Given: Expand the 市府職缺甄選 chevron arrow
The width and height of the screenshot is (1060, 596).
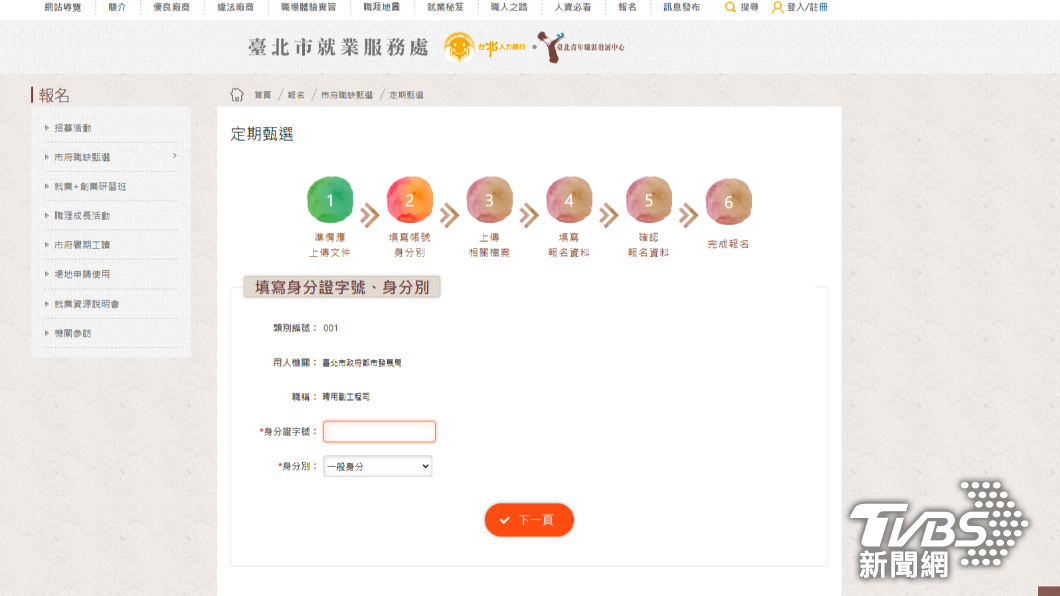Looking at the screenshot, I should click(x=174, y=156).
